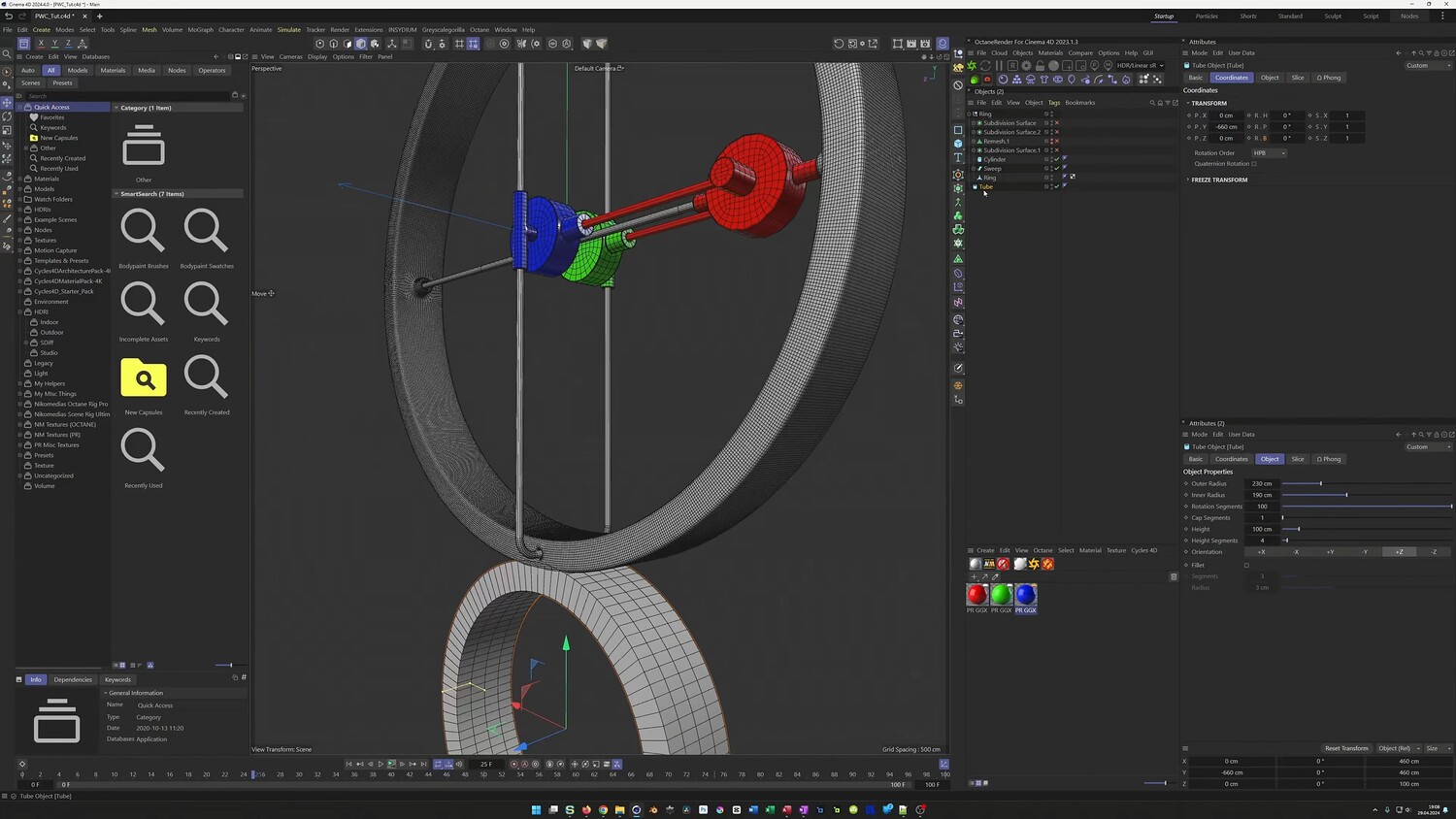Show the Presets asset filter

(x=62, y=82)
